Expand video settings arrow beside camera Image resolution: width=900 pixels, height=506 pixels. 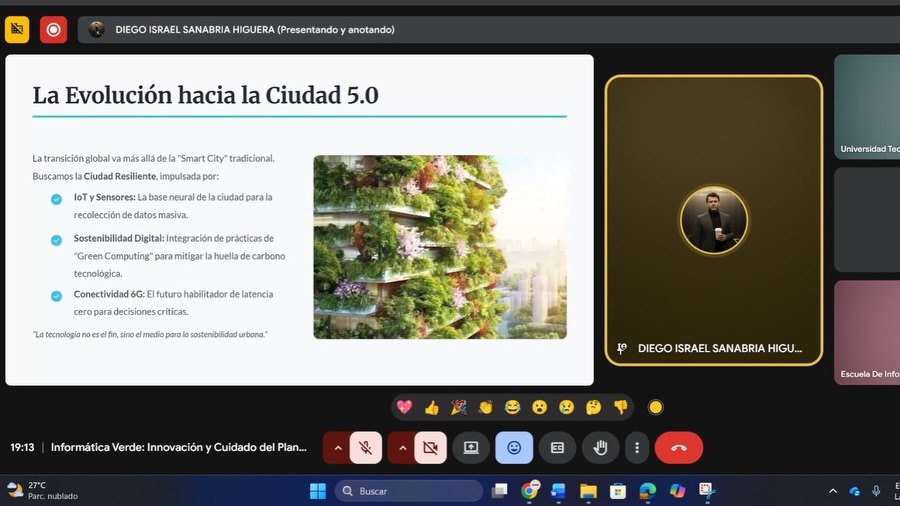[402, 448]
